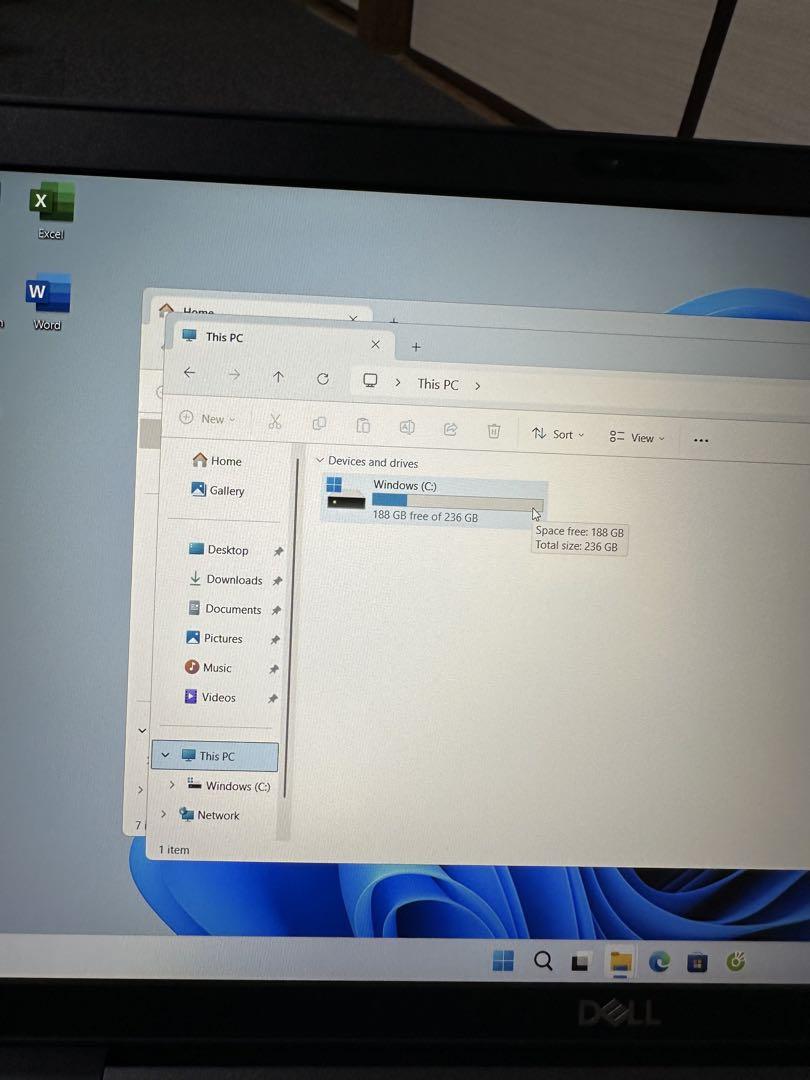Open the New dropdown
Image resolution: width=810 pixels, height=1080 pixels.
point(207,418)
